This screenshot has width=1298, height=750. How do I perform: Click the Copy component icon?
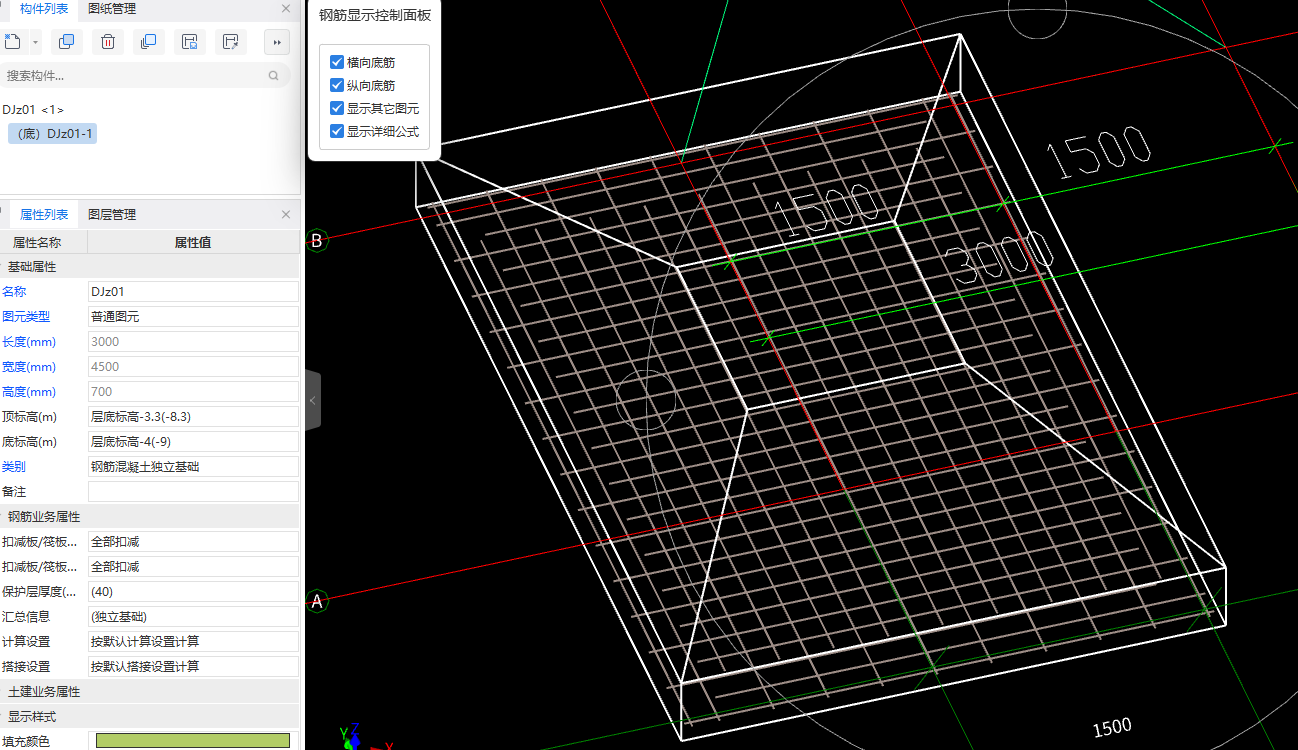(67, 41)
